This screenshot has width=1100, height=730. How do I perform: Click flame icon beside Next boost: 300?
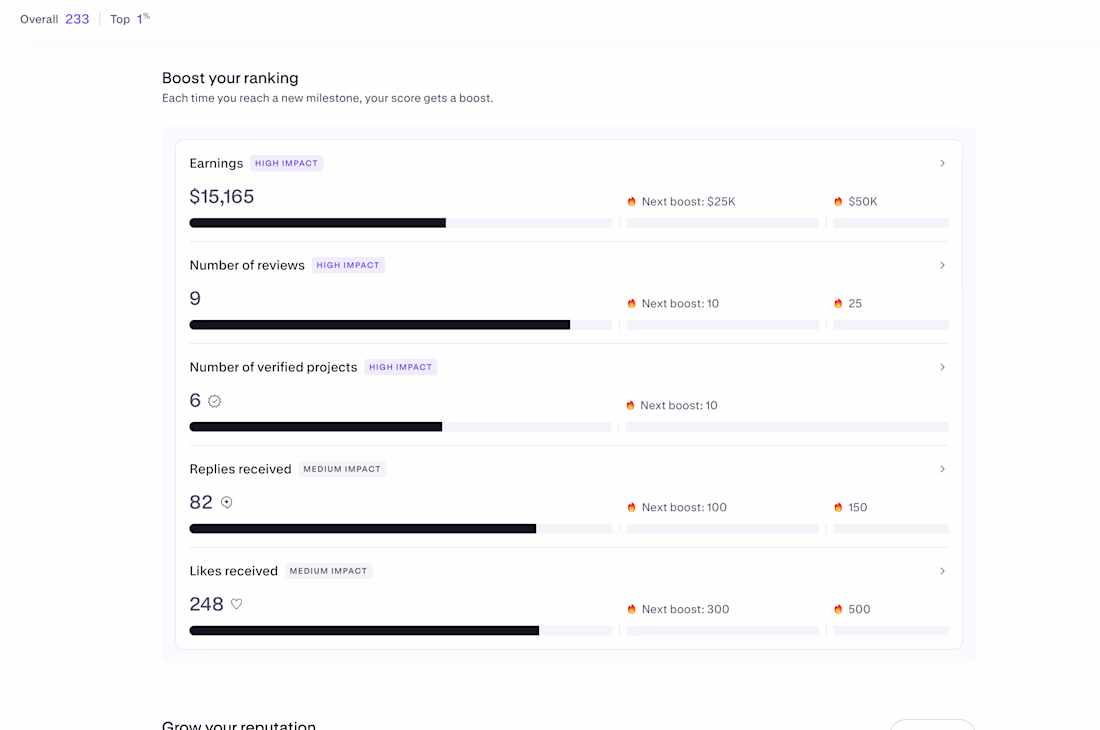pyautogui.click(x=632, y=610)
